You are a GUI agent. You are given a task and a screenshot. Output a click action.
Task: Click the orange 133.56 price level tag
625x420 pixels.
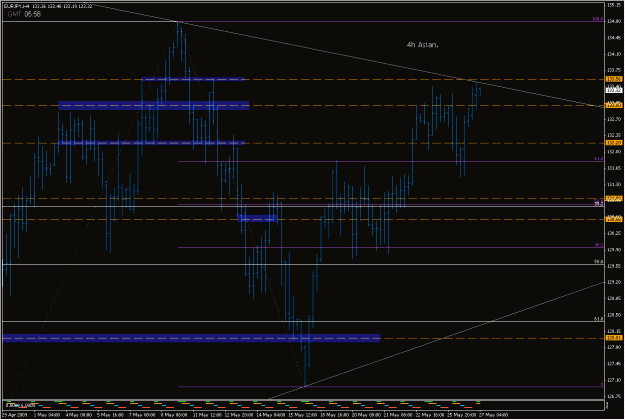tap(613, 79)
